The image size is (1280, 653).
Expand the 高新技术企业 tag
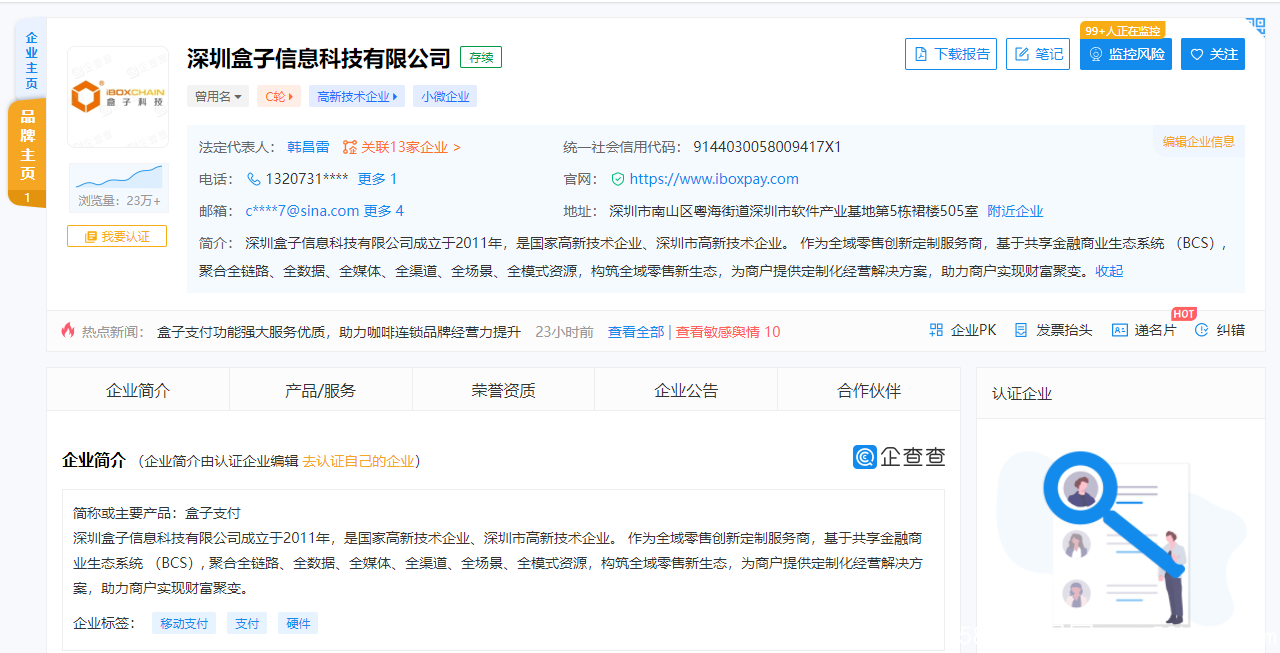357,97
